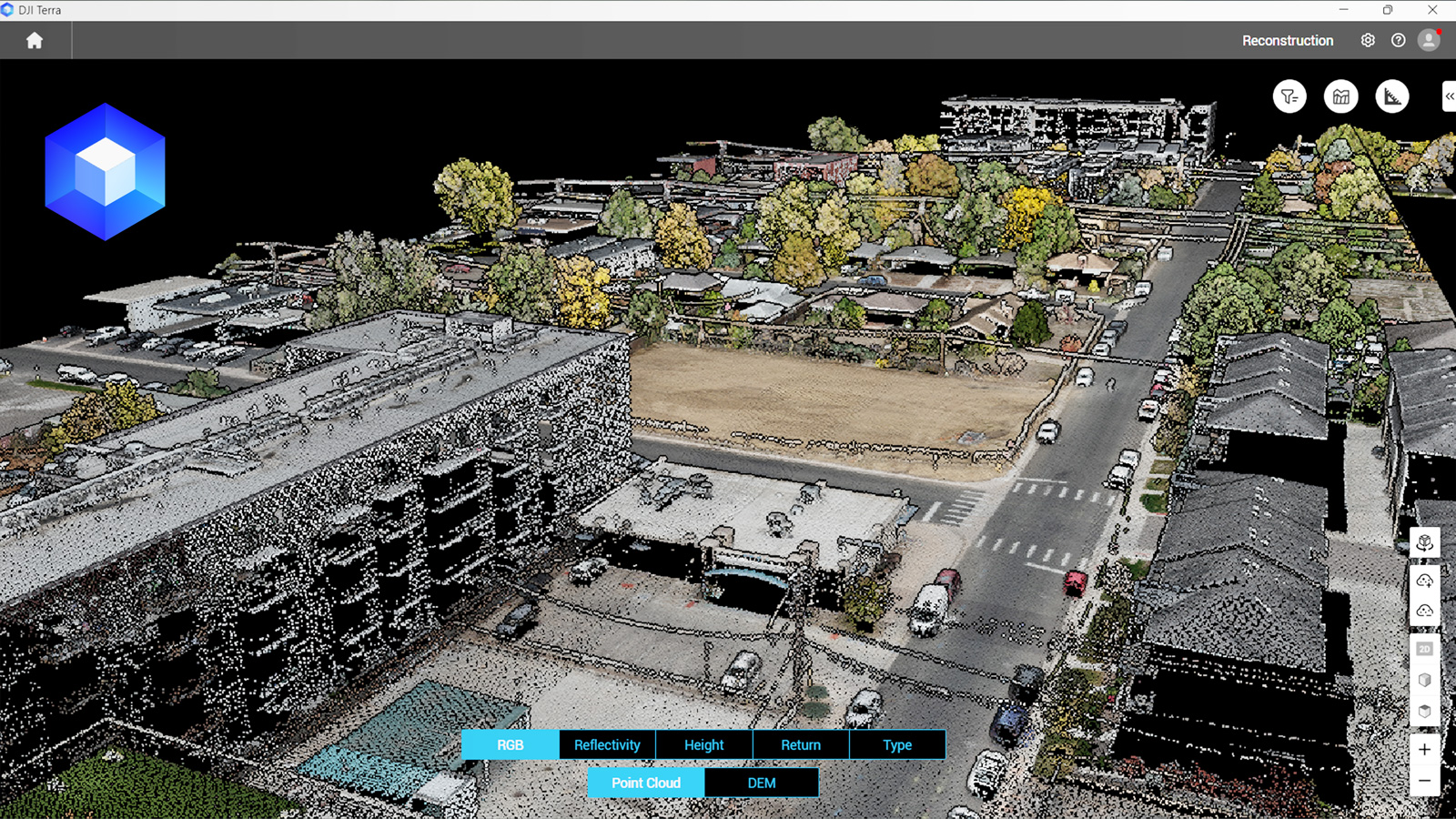Switch coloring to the Reflectivity tab

[607, 744]
